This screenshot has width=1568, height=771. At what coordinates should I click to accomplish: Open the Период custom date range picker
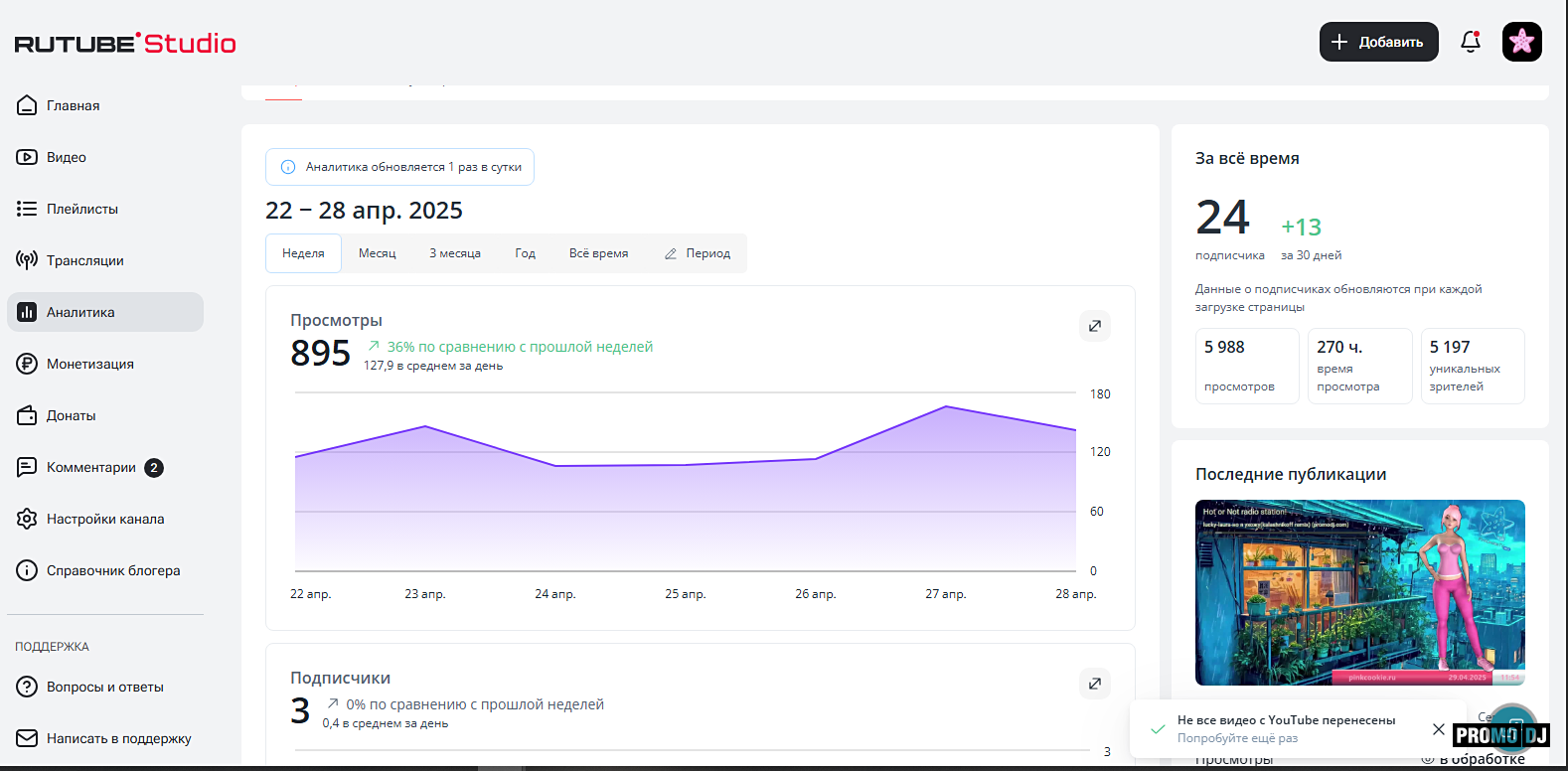[x=698, y=253]
